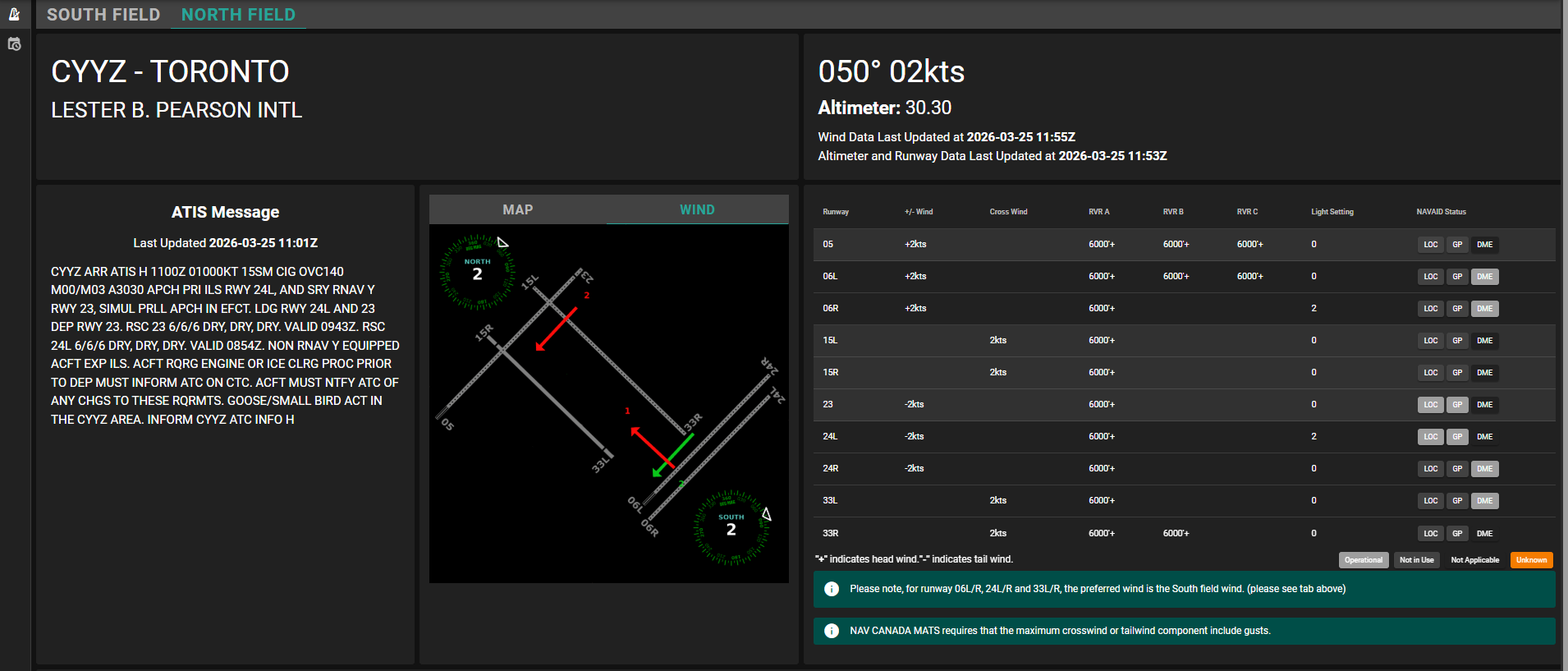Click the RVR A column header
Viewport: 1568px width, 671px height.
(x=1099, y=212)
